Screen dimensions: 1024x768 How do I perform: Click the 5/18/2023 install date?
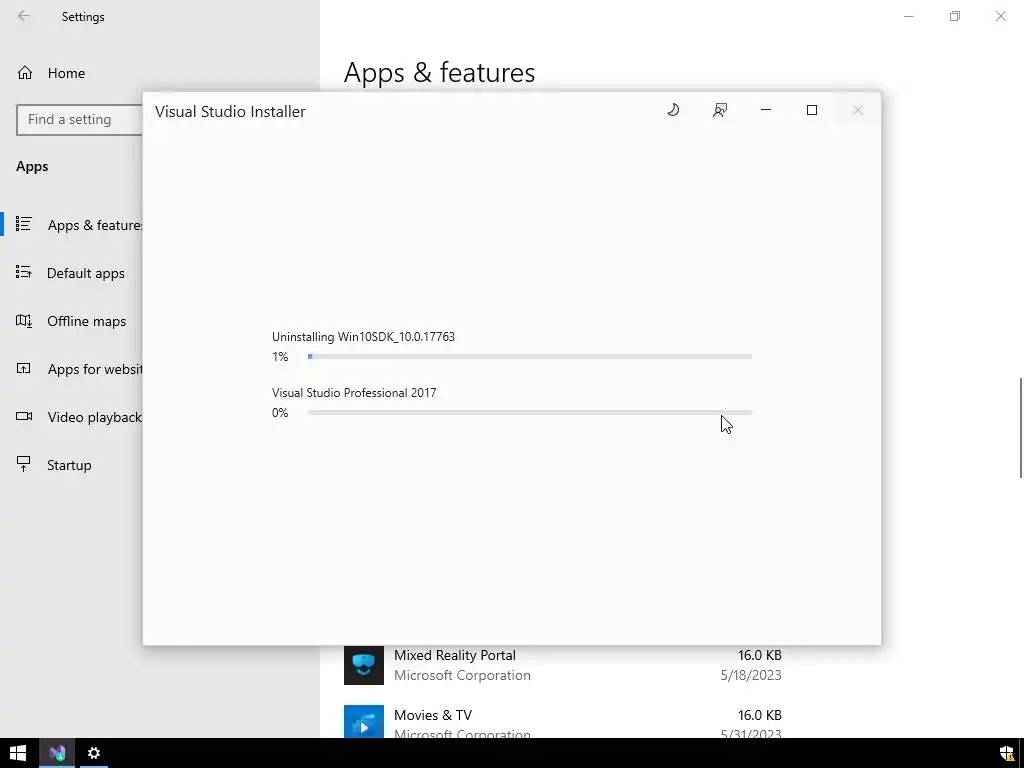(751, 675)
